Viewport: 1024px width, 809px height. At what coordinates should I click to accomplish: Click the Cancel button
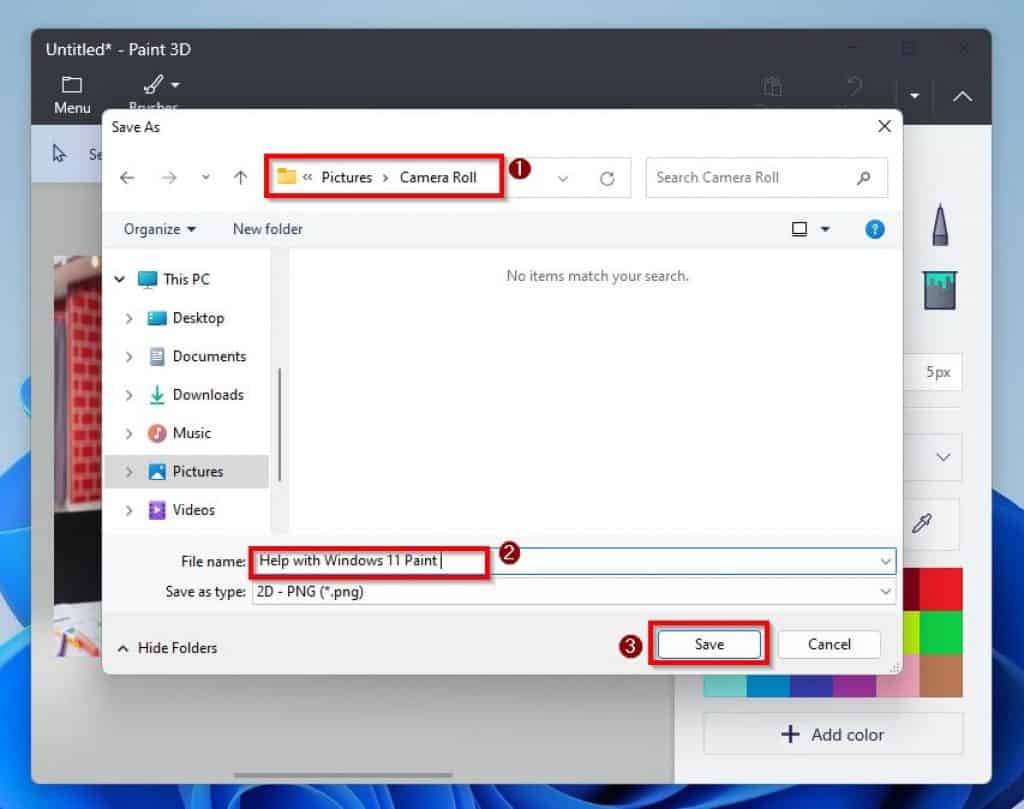coord(829,644)
